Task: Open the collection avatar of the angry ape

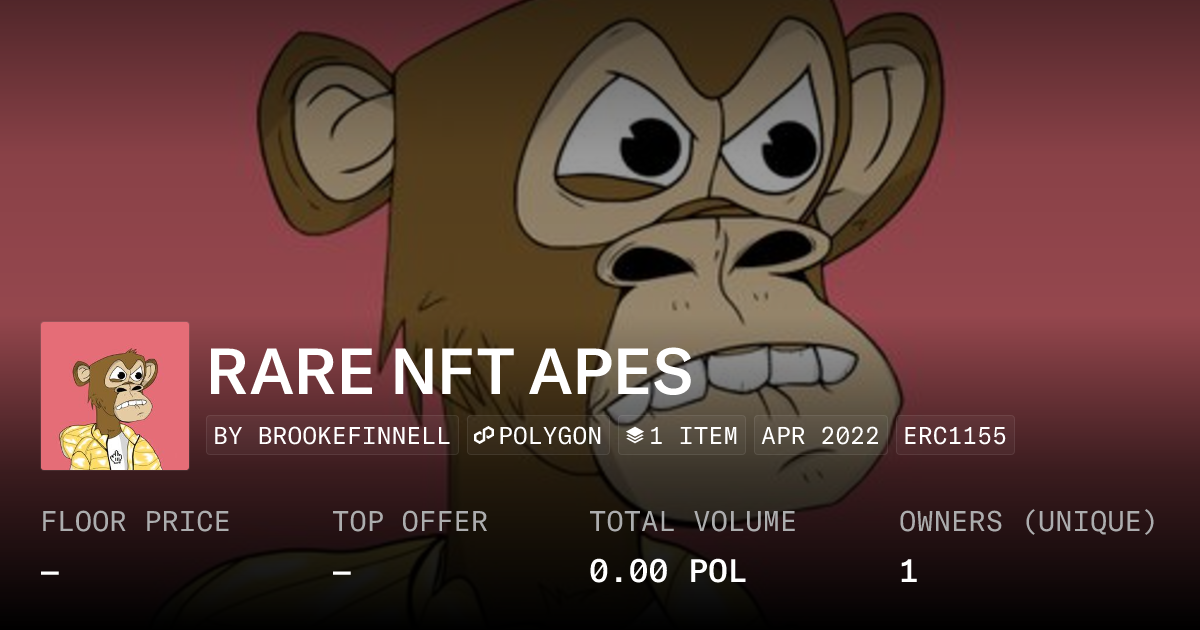Action: (115, 394)
